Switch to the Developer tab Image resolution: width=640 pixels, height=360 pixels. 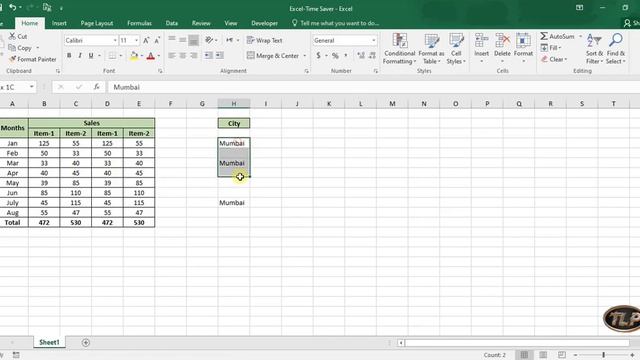pyautogui.click(x=264, y=23)
